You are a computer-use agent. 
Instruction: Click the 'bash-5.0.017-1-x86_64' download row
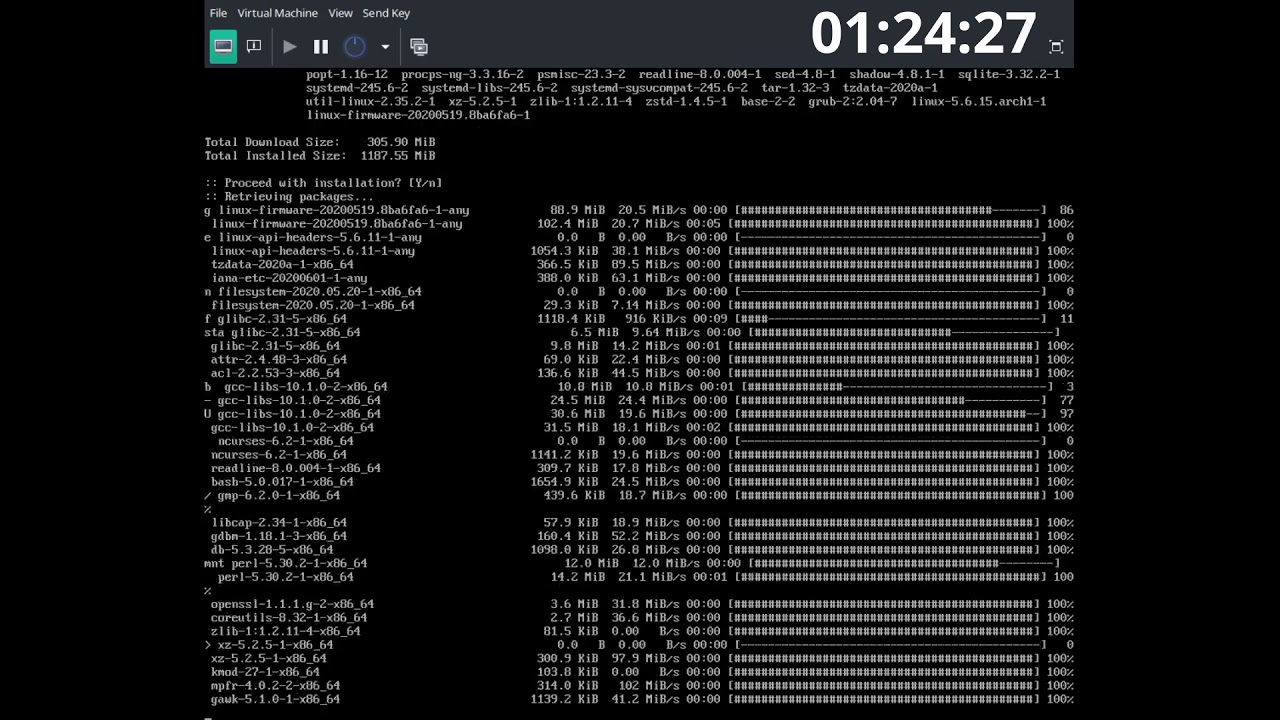coord(642,481)
